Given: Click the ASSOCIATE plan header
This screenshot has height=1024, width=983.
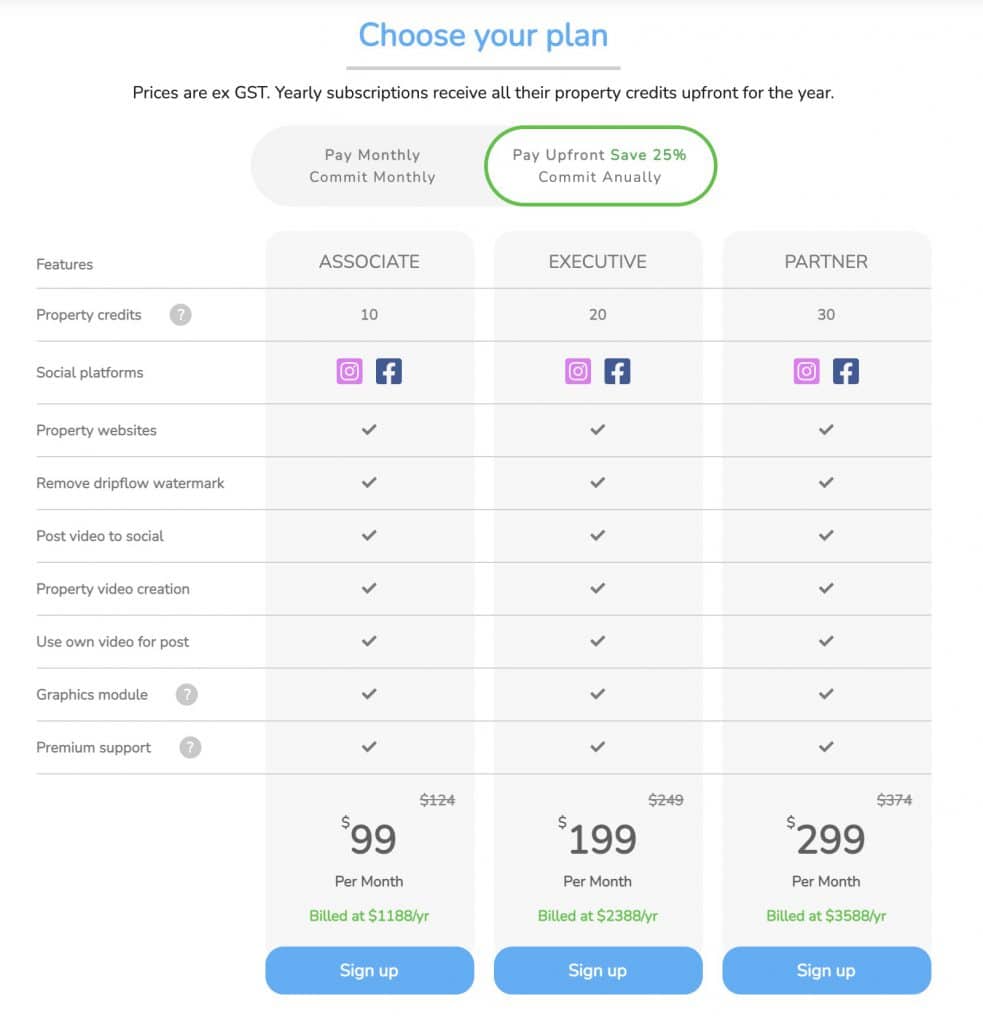Looking at the screenshot, I should click(x=370, y=262).
